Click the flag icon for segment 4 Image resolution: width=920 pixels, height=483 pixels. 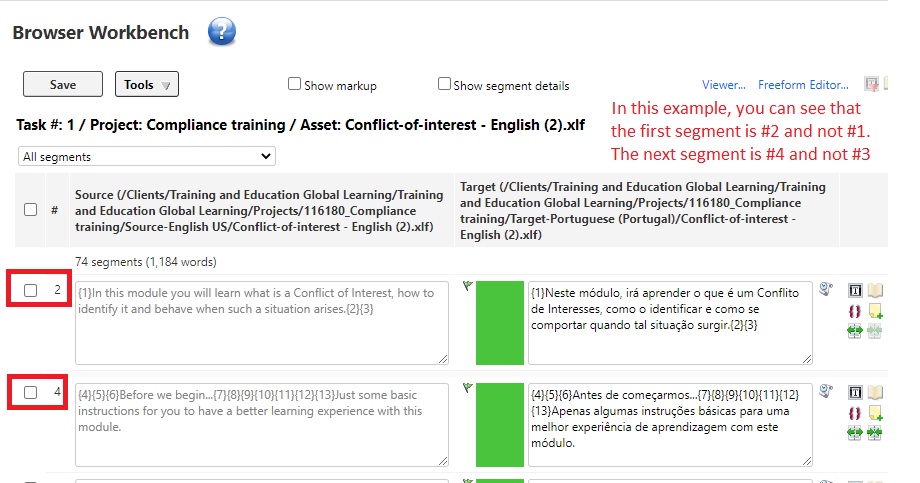(468, 387)
